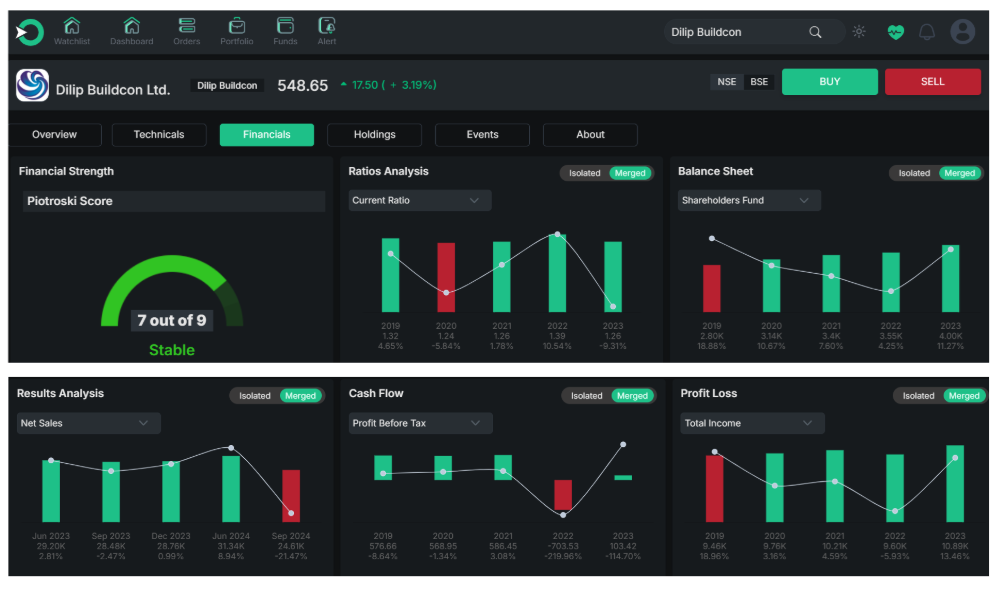Click the app logo at top left
This screenshot has height=589, width=1002.
(x=29, y=32)
